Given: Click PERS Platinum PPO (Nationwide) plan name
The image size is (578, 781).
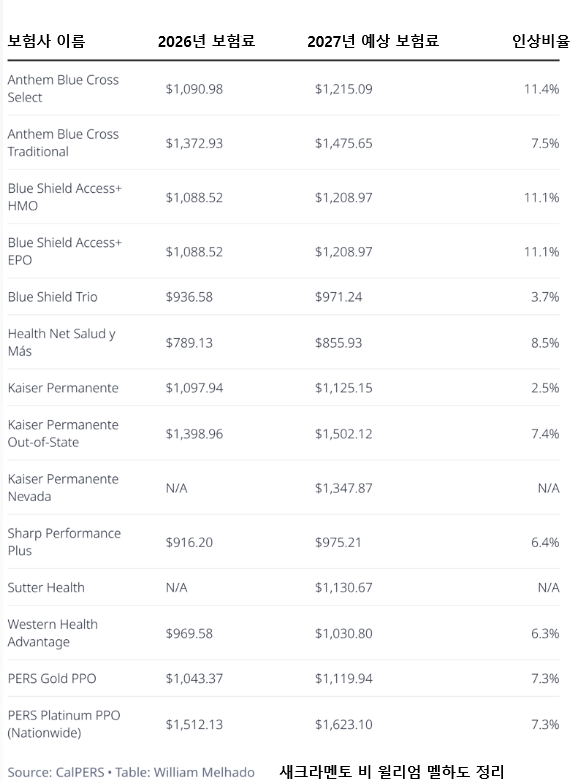Looking at the screenshot, I should pyautogui.click(x=64, y=724).
